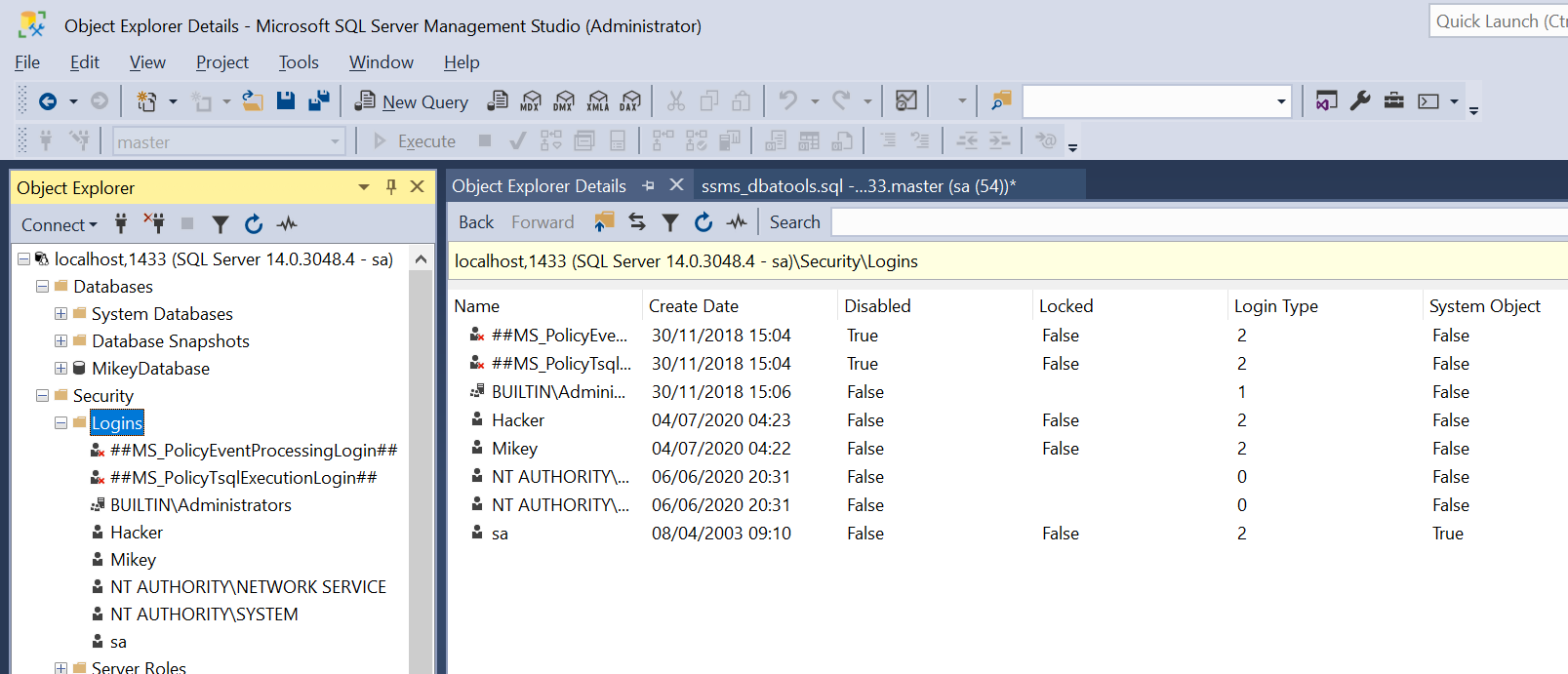Select the Hacker login in the tree
Screen dimensions: 1568x674
[137, 533]
